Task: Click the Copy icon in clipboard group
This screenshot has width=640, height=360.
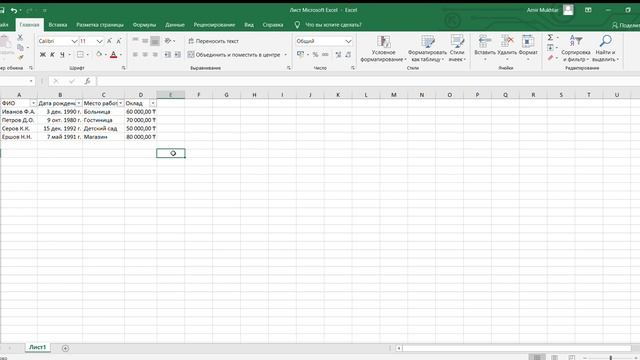Action: pos(20,47)
